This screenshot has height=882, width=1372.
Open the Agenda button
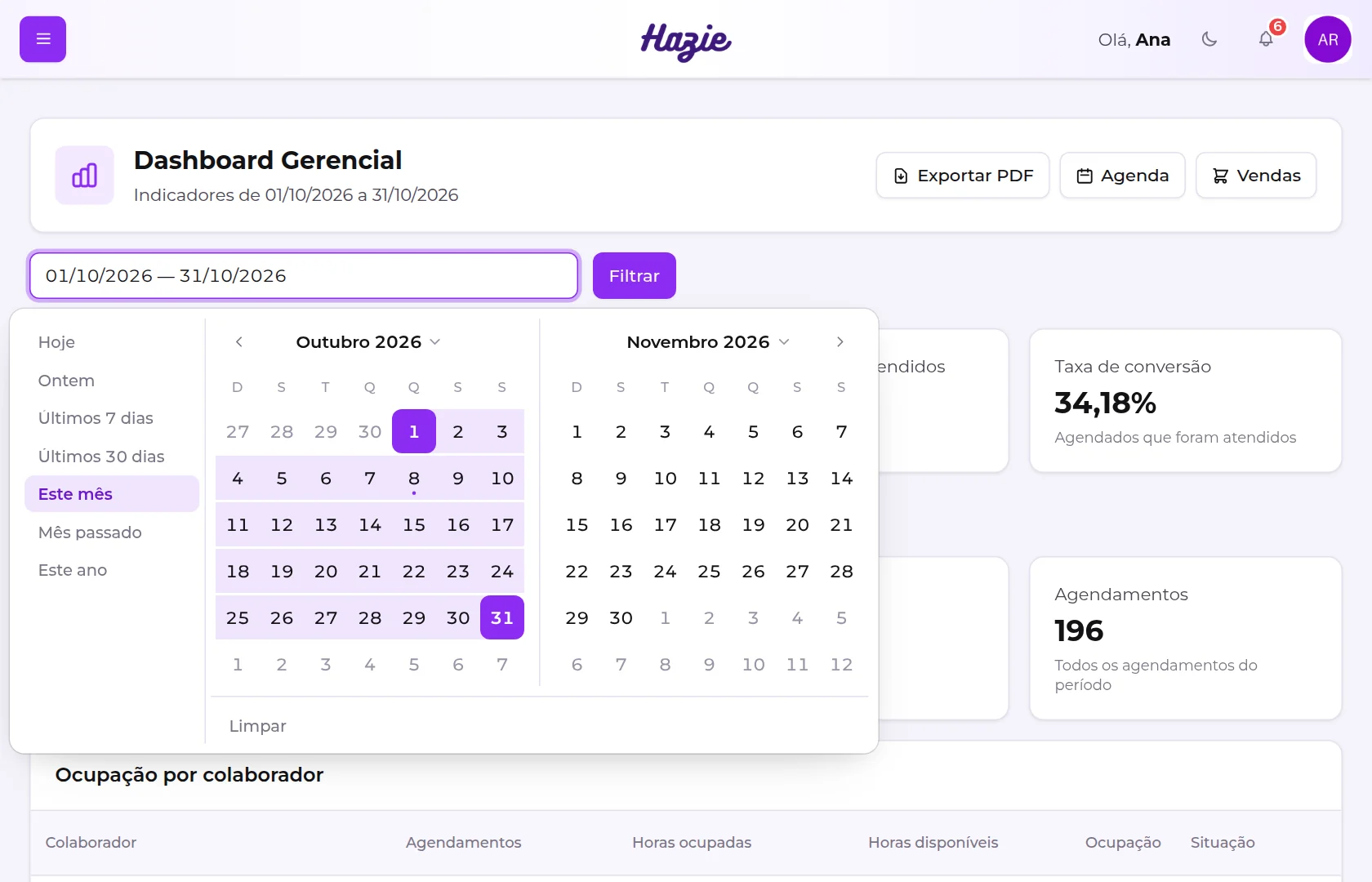(x=1122, y=176)
